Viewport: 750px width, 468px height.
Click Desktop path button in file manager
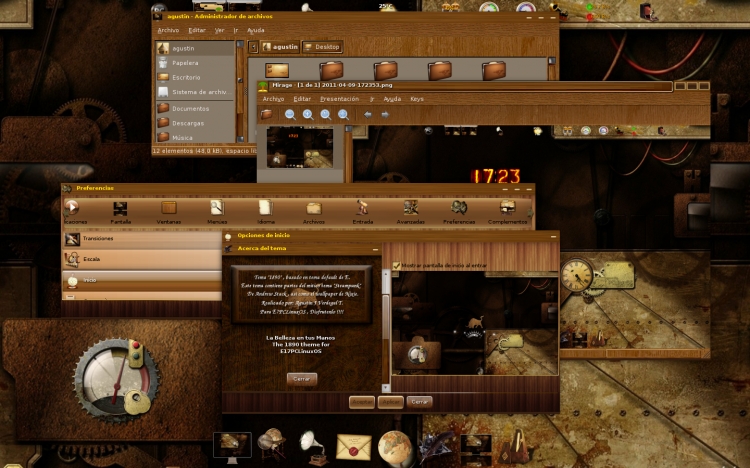[323, 47]
